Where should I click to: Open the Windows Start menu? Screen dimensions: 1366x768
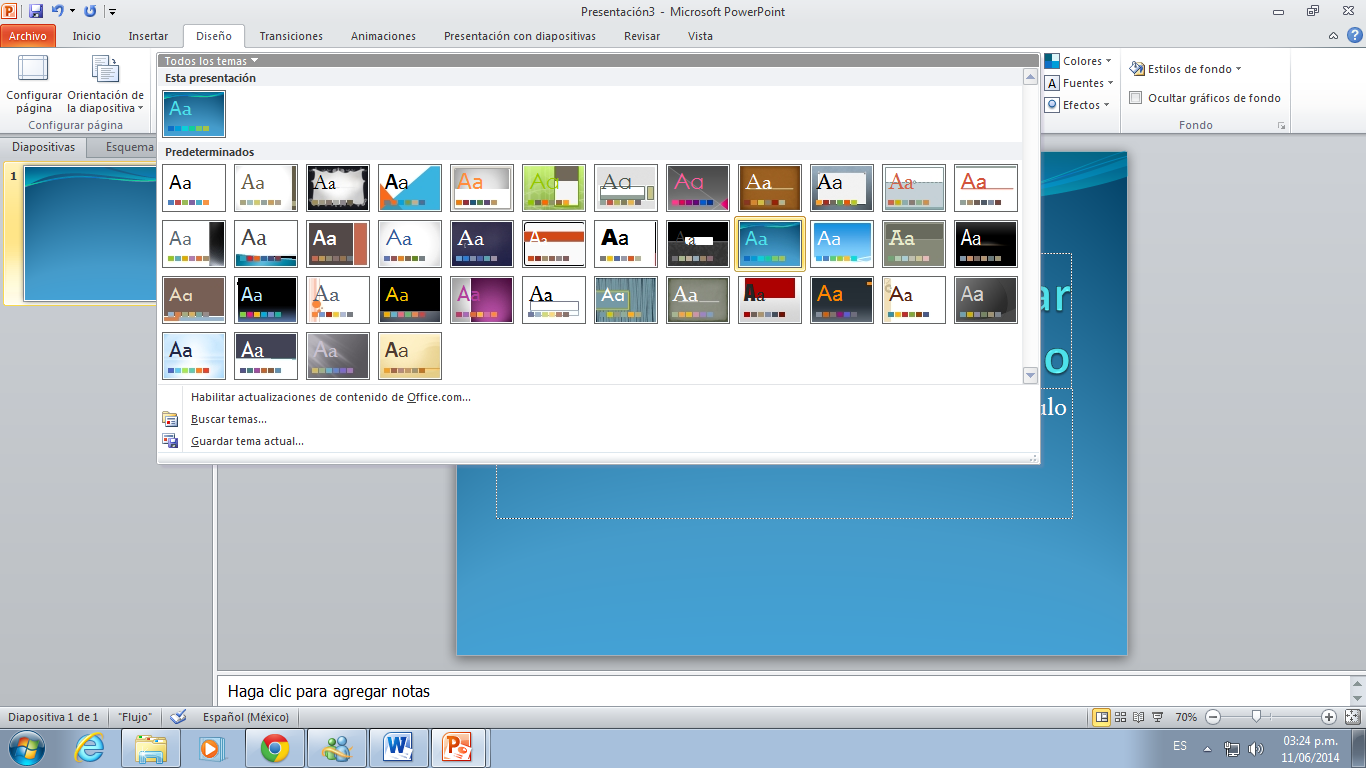(26, 748)
